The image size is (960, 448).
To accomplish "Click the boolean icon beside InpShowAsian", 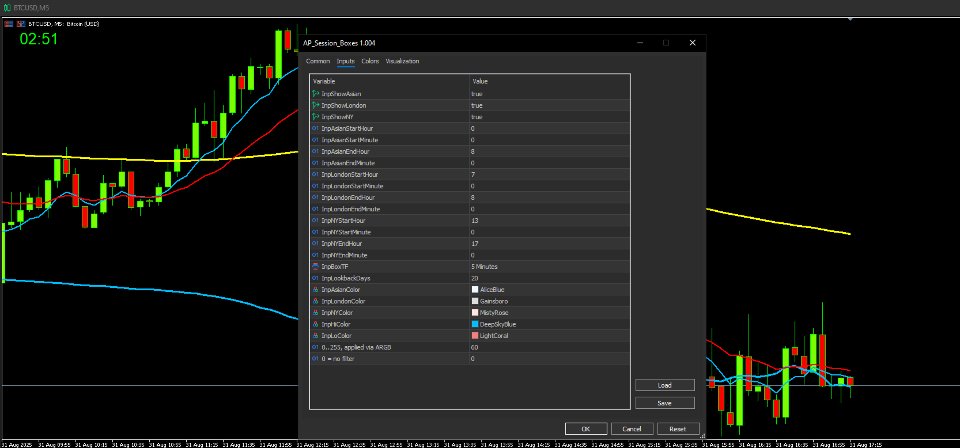I will [316, 94].
